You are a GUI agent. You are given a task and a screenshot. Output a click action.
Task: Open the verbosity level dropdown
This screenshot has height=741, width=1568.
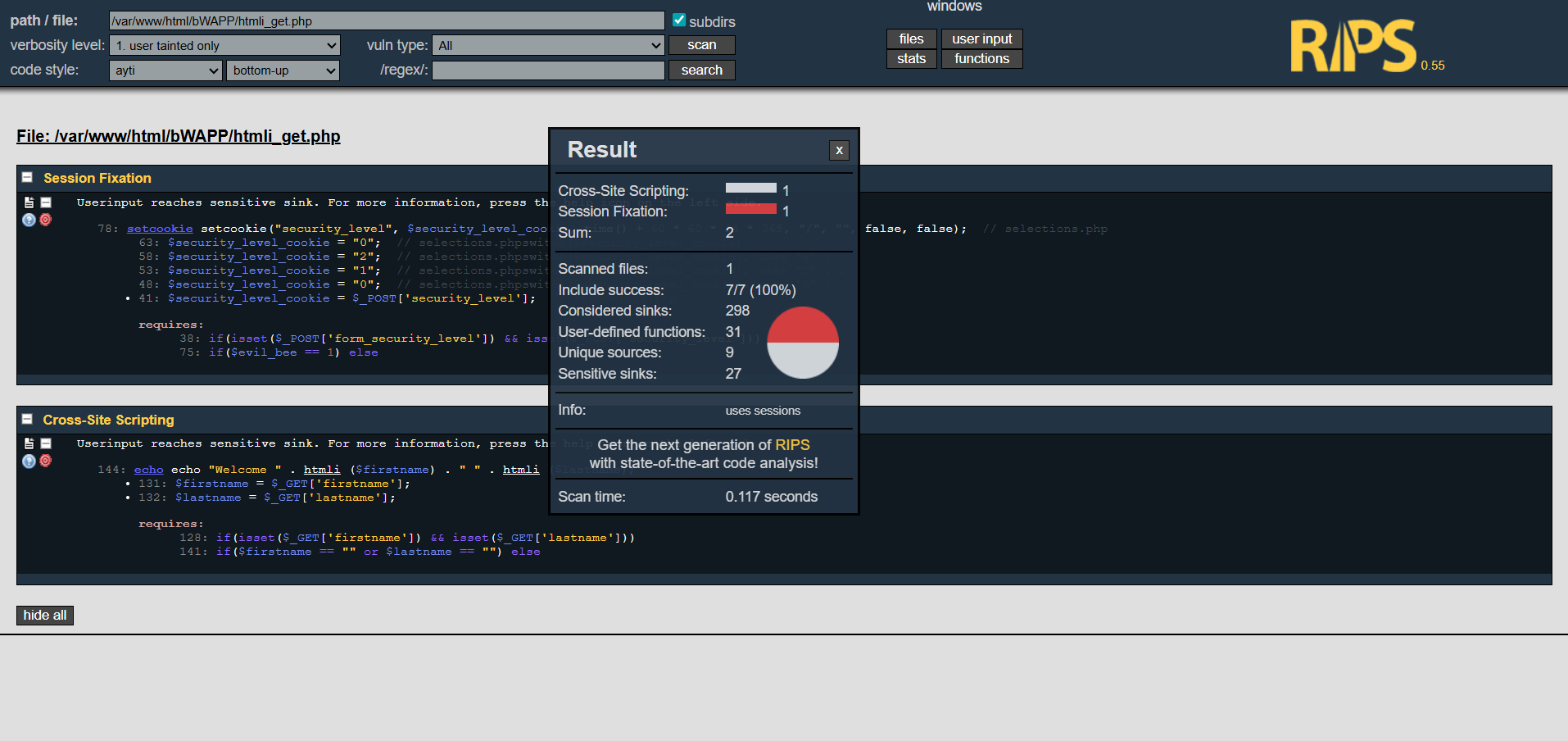pyautogui.click(x=224, y=46)
